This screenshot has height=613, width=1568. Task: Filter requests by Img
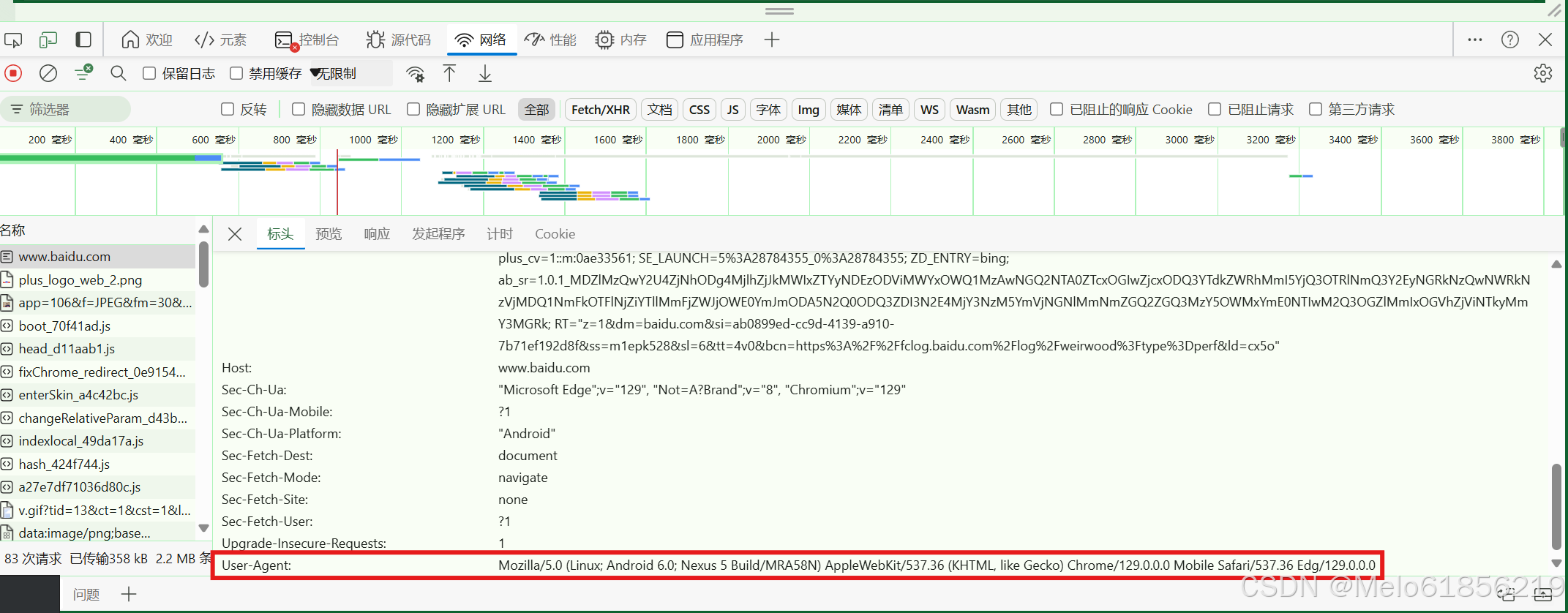(809, 109)
